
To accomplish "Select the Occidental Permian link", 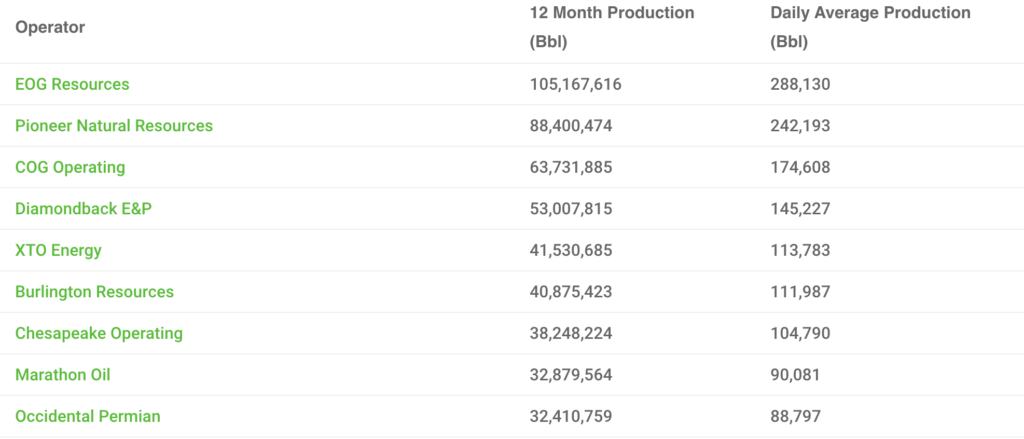I will coord(88,416).
